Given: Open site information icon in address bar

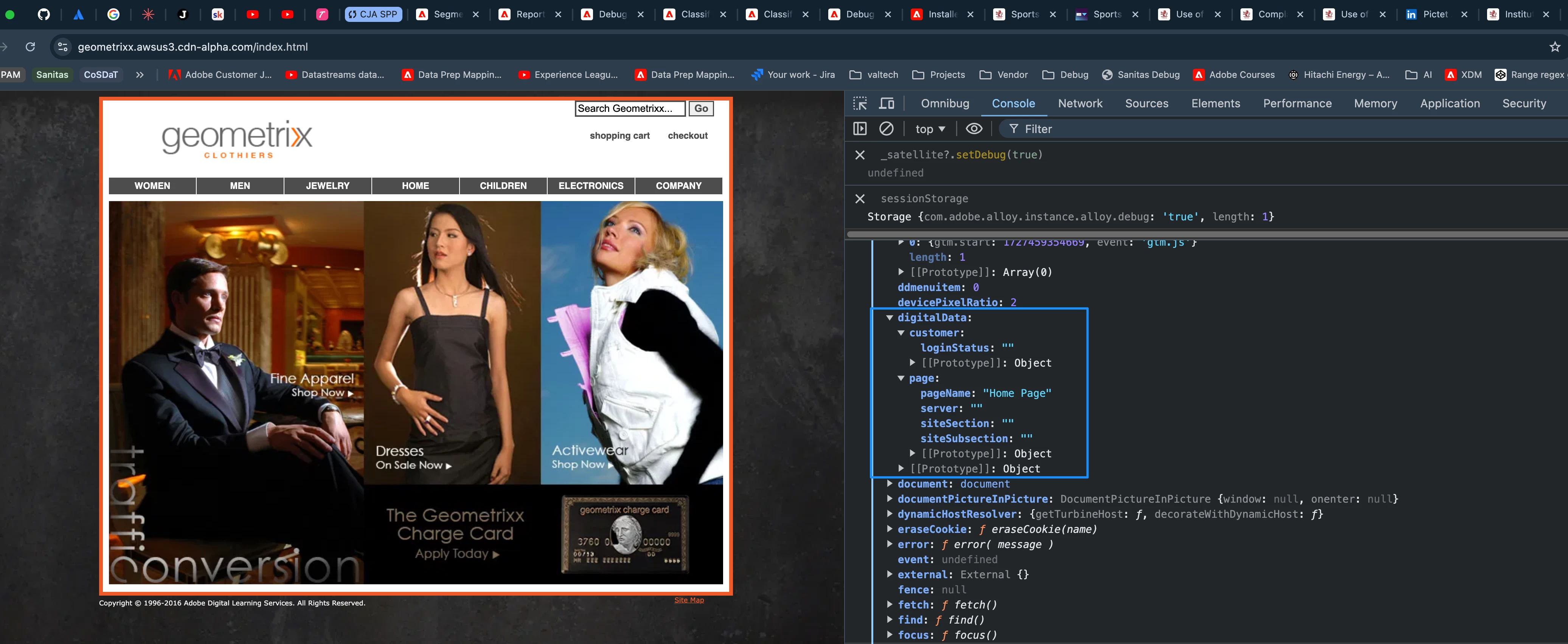Looking at the screenshot, I should click(62, 47).
